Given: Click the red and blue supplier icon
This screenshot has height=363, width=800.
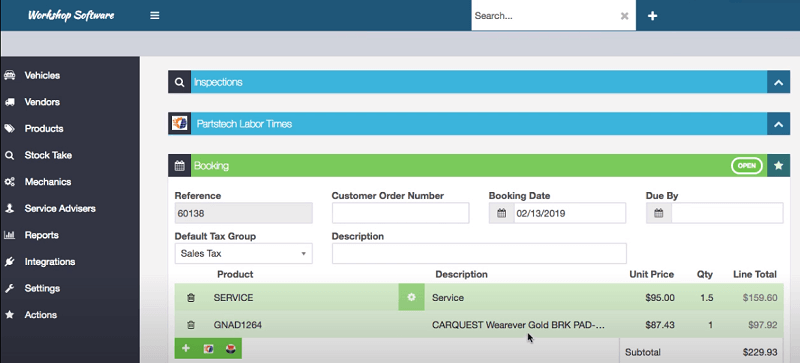Looking at the screenshot, I should (231, 349).
